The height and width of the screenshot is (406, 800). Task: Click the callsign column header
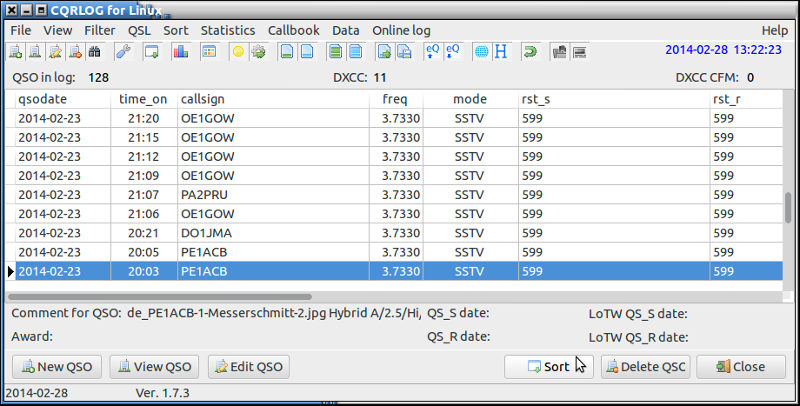tap(203, 100)
